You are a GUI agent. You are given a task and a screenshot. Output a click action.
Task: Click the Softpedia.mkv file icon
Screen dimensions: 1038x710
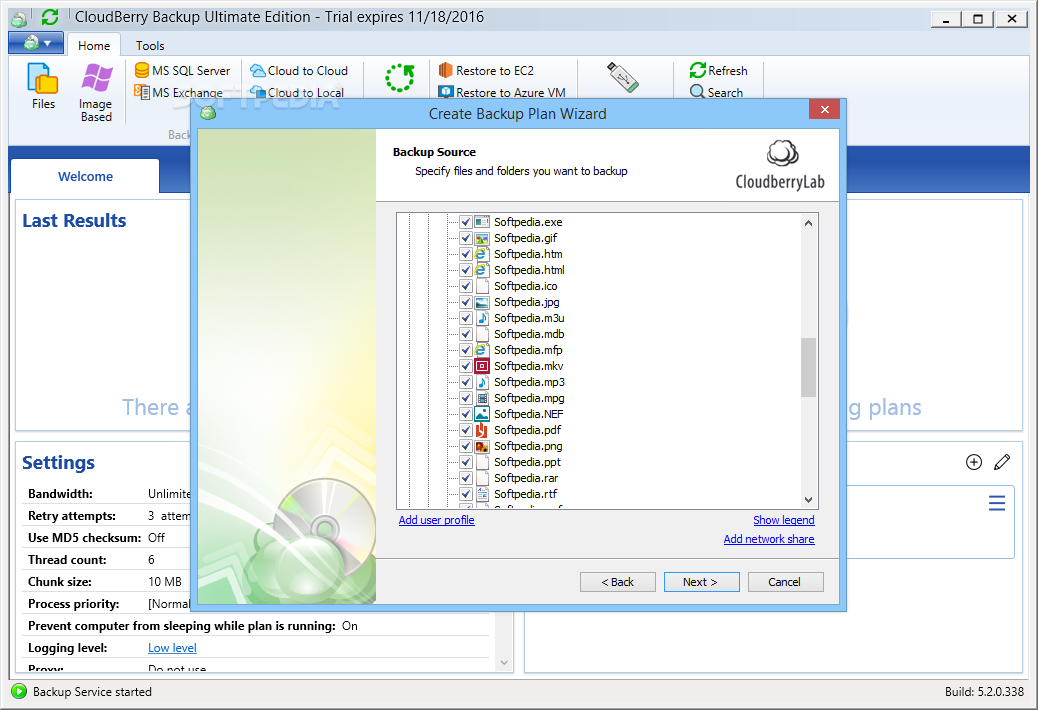click(x=482, y=366)
